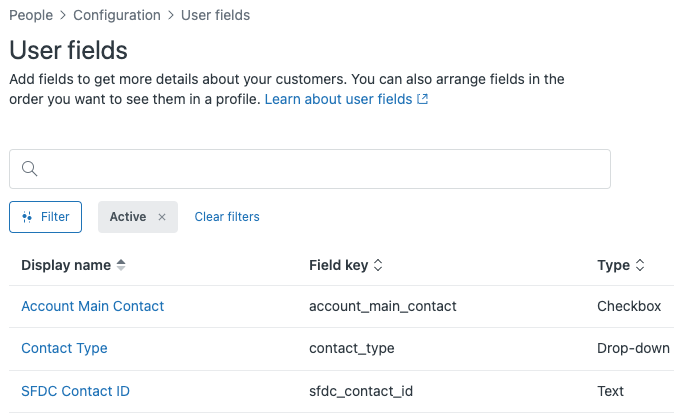Select User fields breadcrumb

click(216, 15)
